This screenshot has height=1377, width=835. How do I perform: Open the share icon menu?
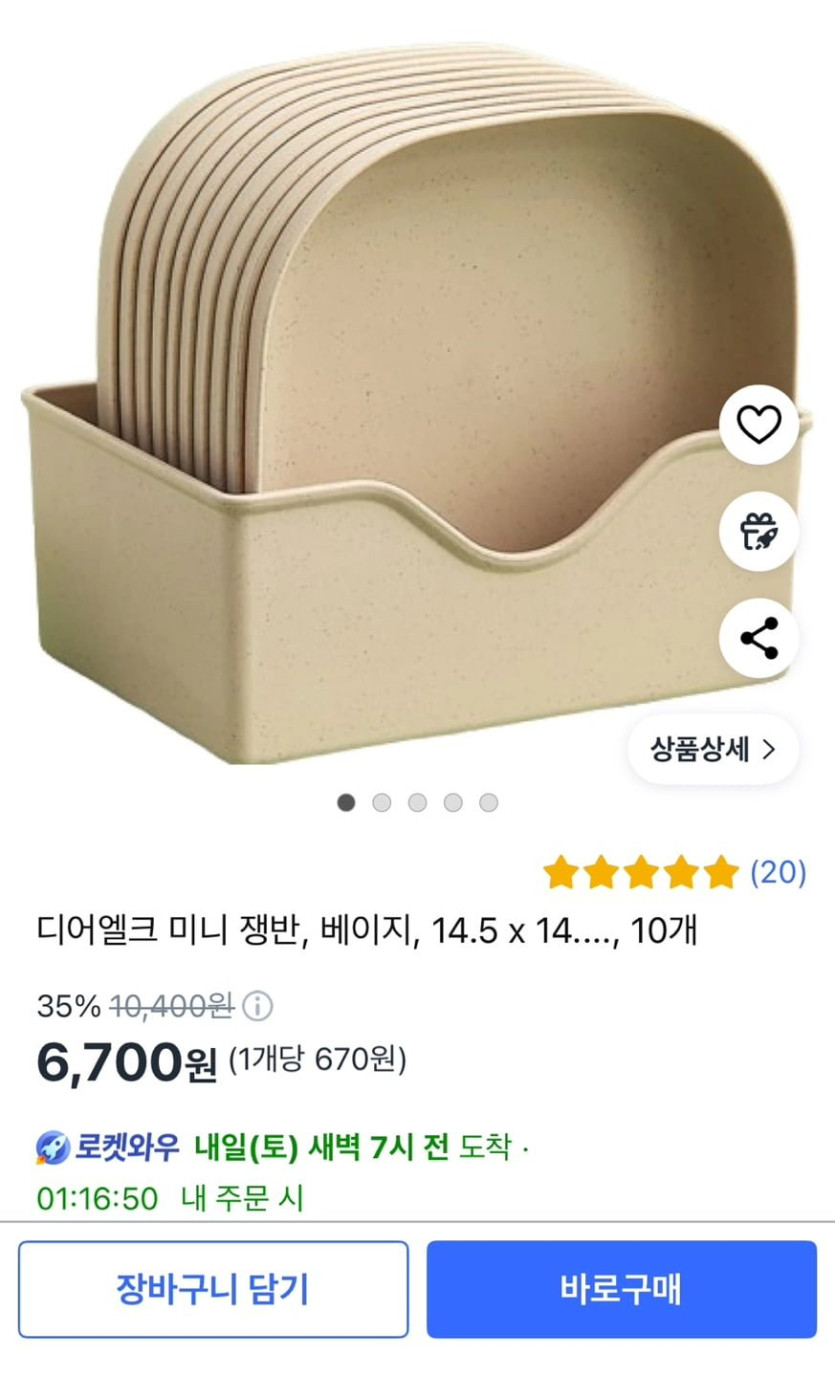(758, 638)
